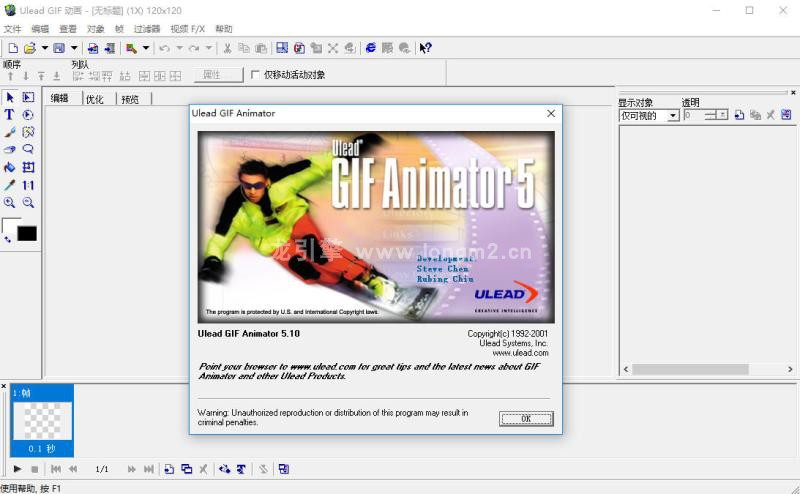The image size is (800, 494).
Task: Select the Eyedropper tool
Action: (x=10, y=185)
